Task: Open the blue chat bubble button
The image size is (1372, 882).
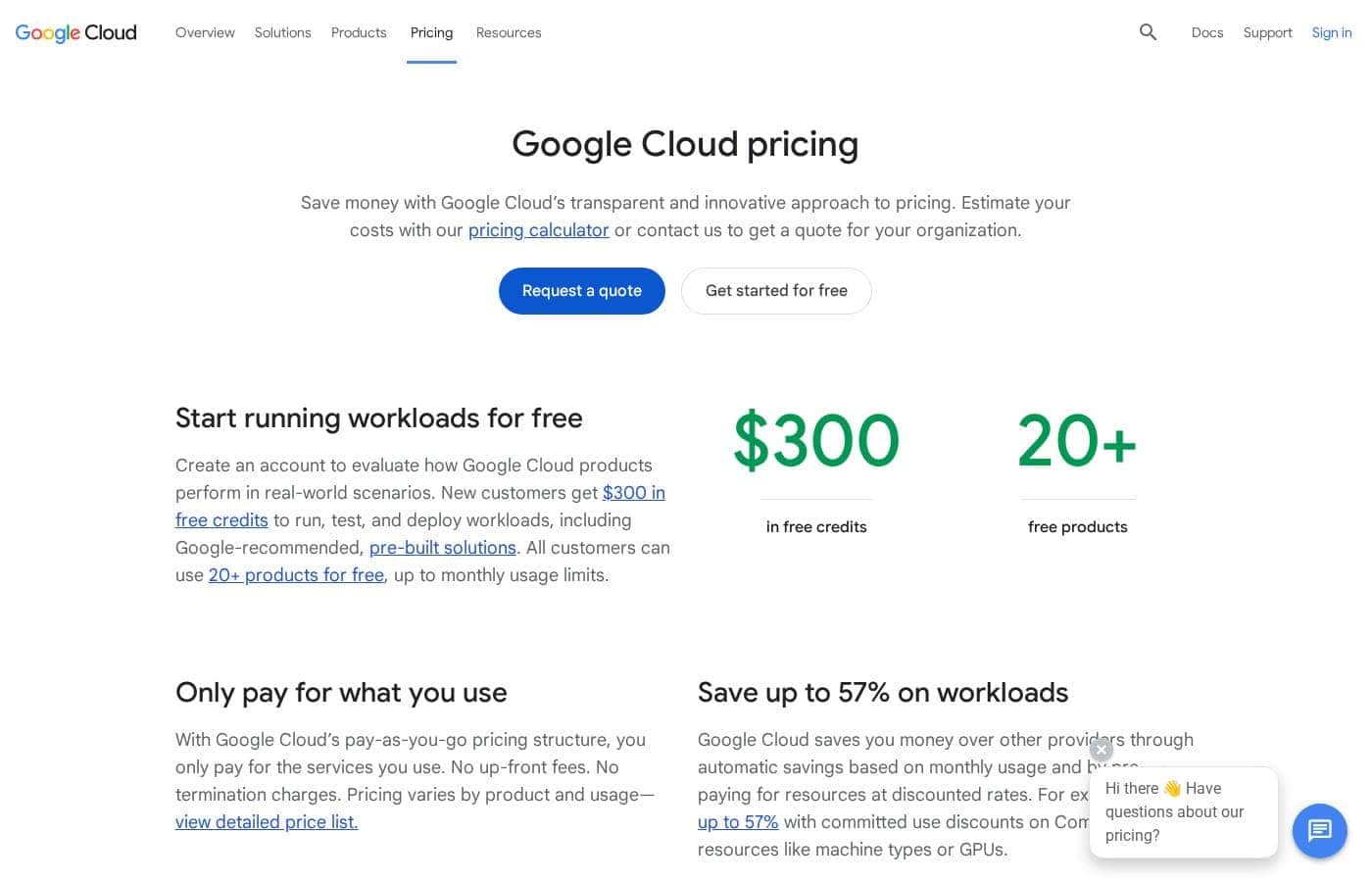Action: 1319,831
